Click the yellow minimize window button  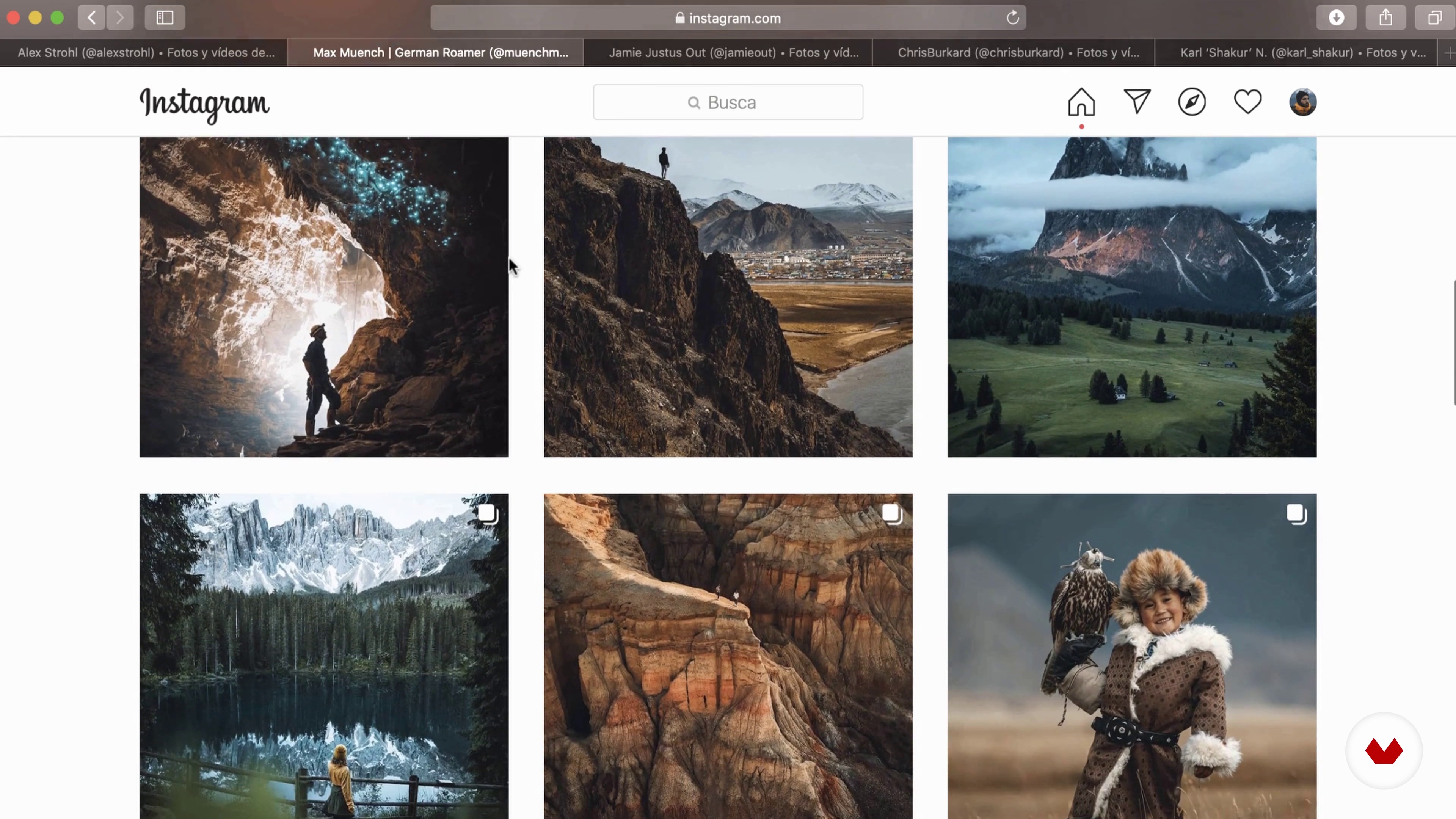[35, 17]
